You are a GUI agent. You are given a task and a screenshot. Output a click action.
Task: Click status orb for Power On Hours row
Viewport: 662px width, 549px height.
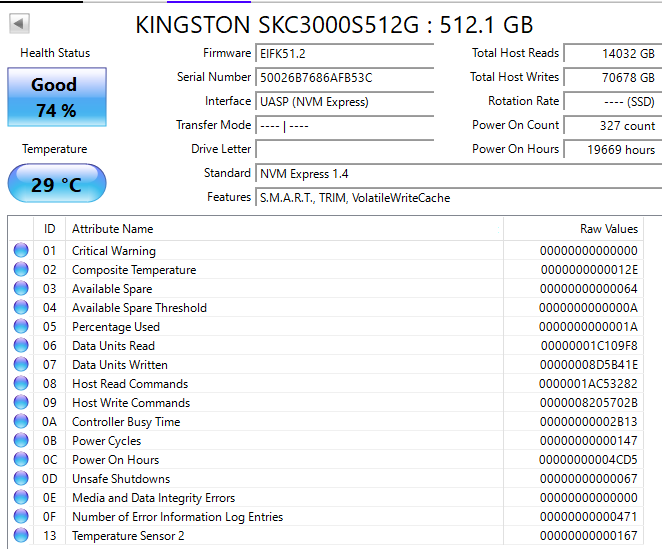(x=21, y=459)
